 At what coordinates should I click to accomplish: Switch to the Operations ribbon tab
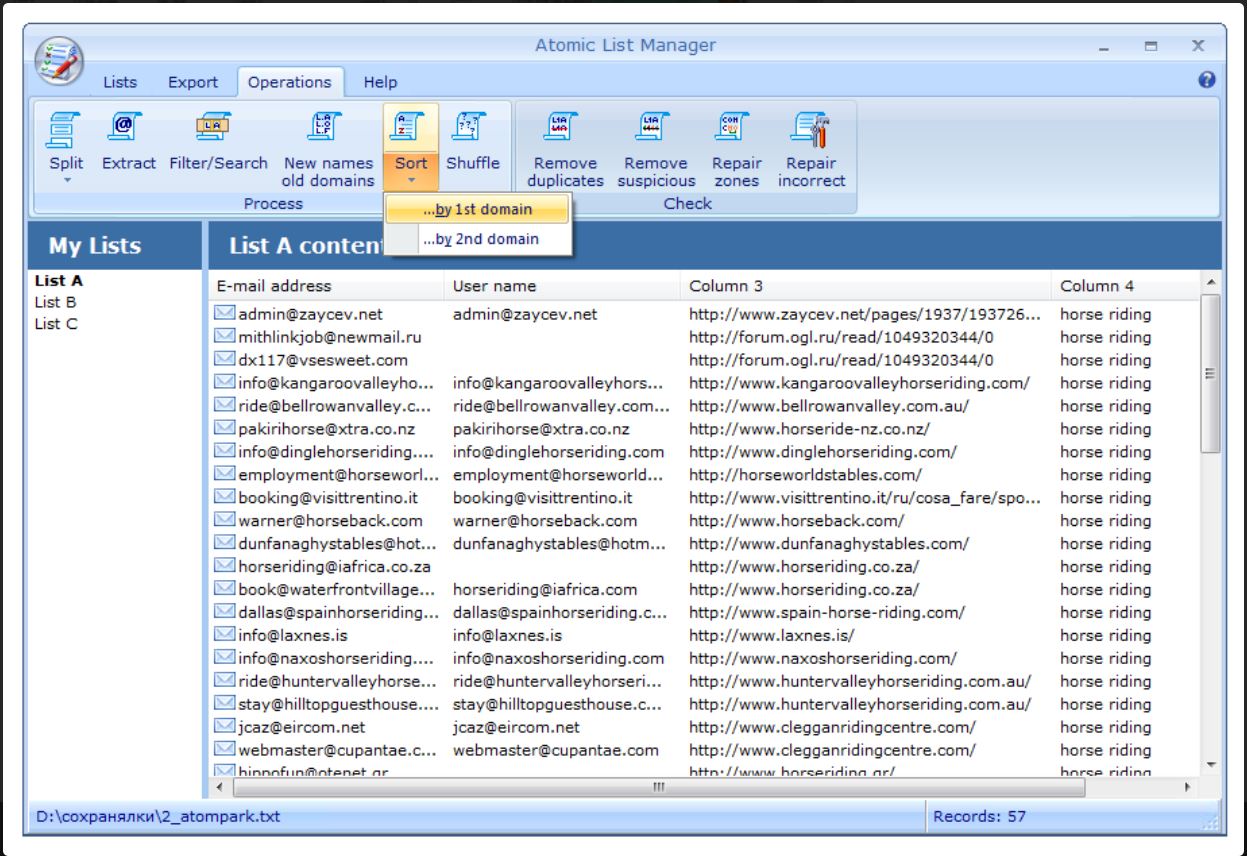[x=290, y=83]
